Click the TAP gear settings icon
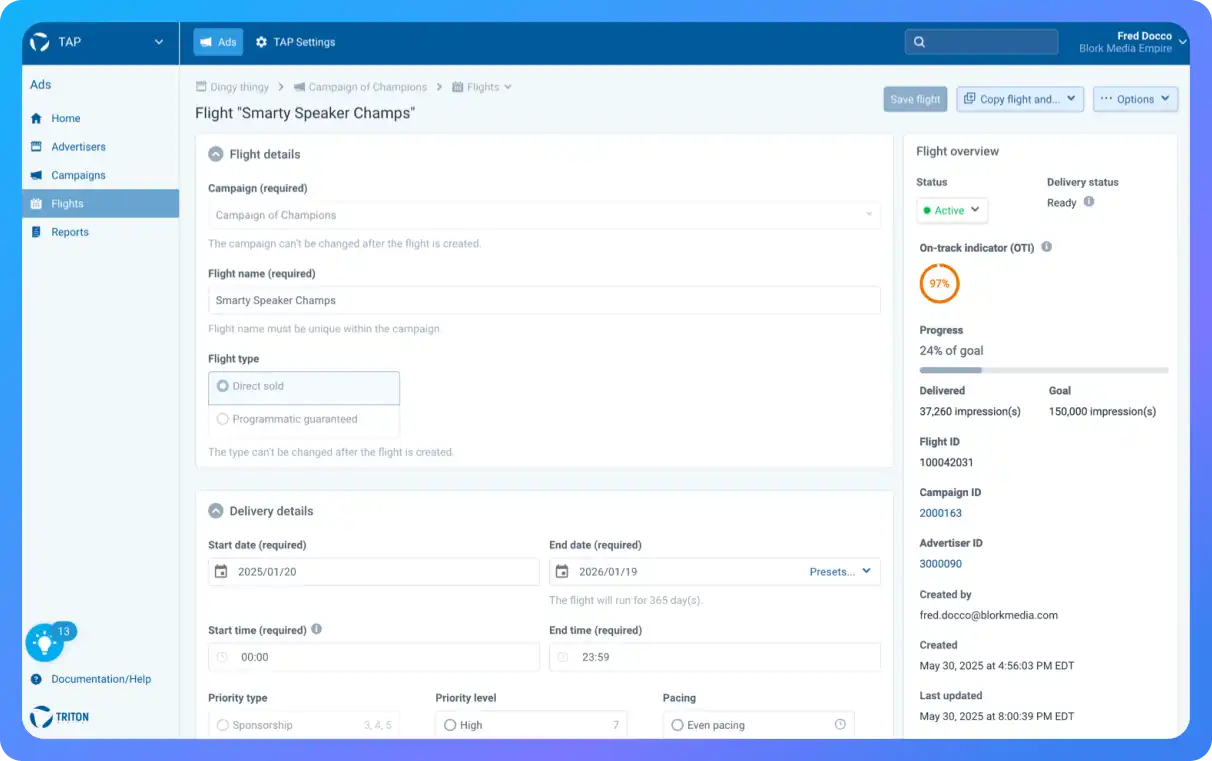 click(261, 42)
